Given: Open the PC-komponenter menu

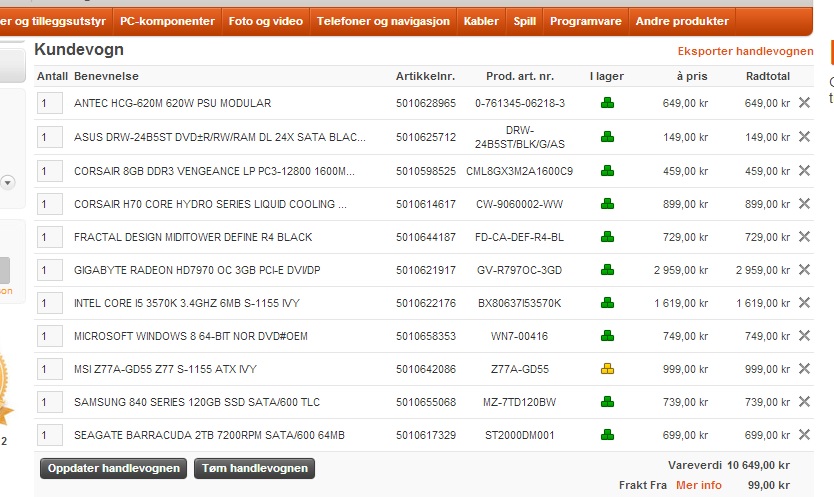Looking at the screenshot, I should click(x=167, y=21).
